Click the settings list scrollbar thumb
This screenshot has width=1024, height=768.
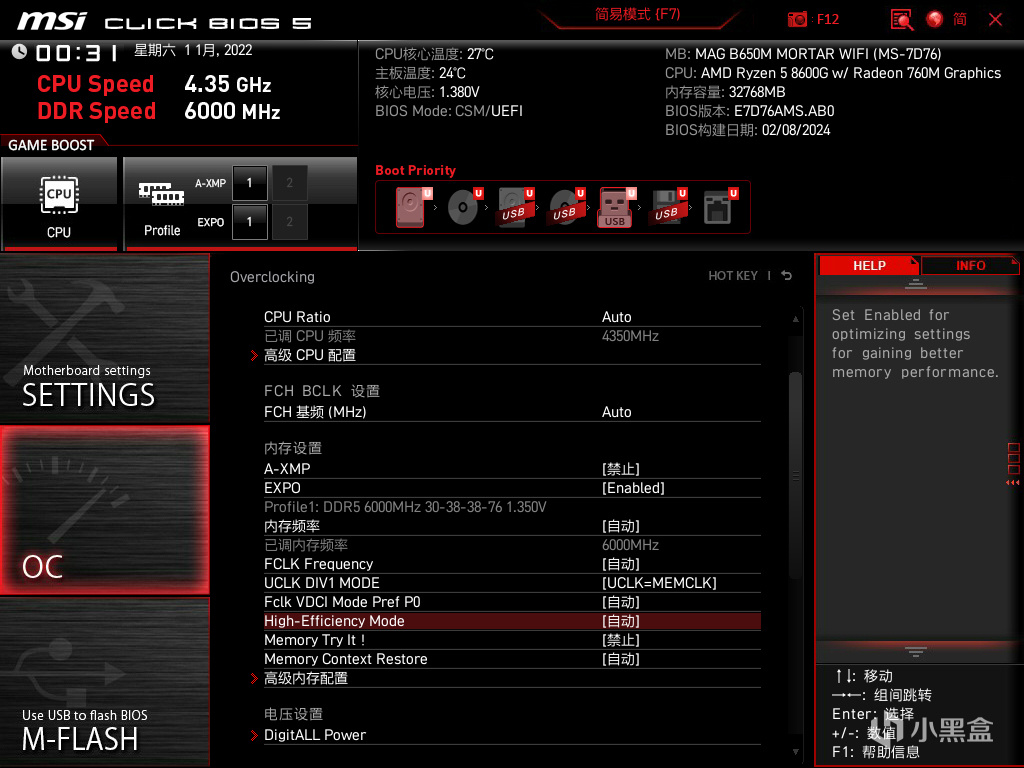795,475
